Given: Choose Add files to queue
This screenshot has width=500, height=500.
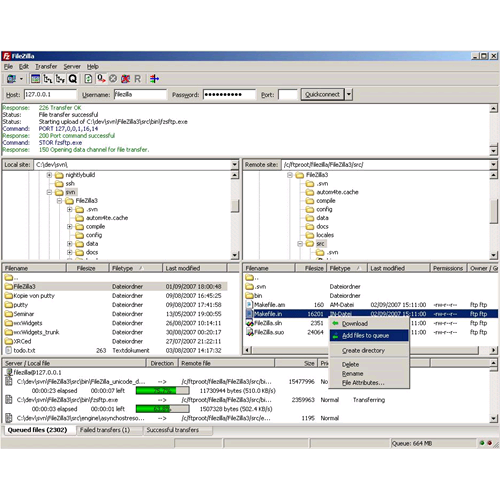Looking at the screenshot, I should coord(369,336).
